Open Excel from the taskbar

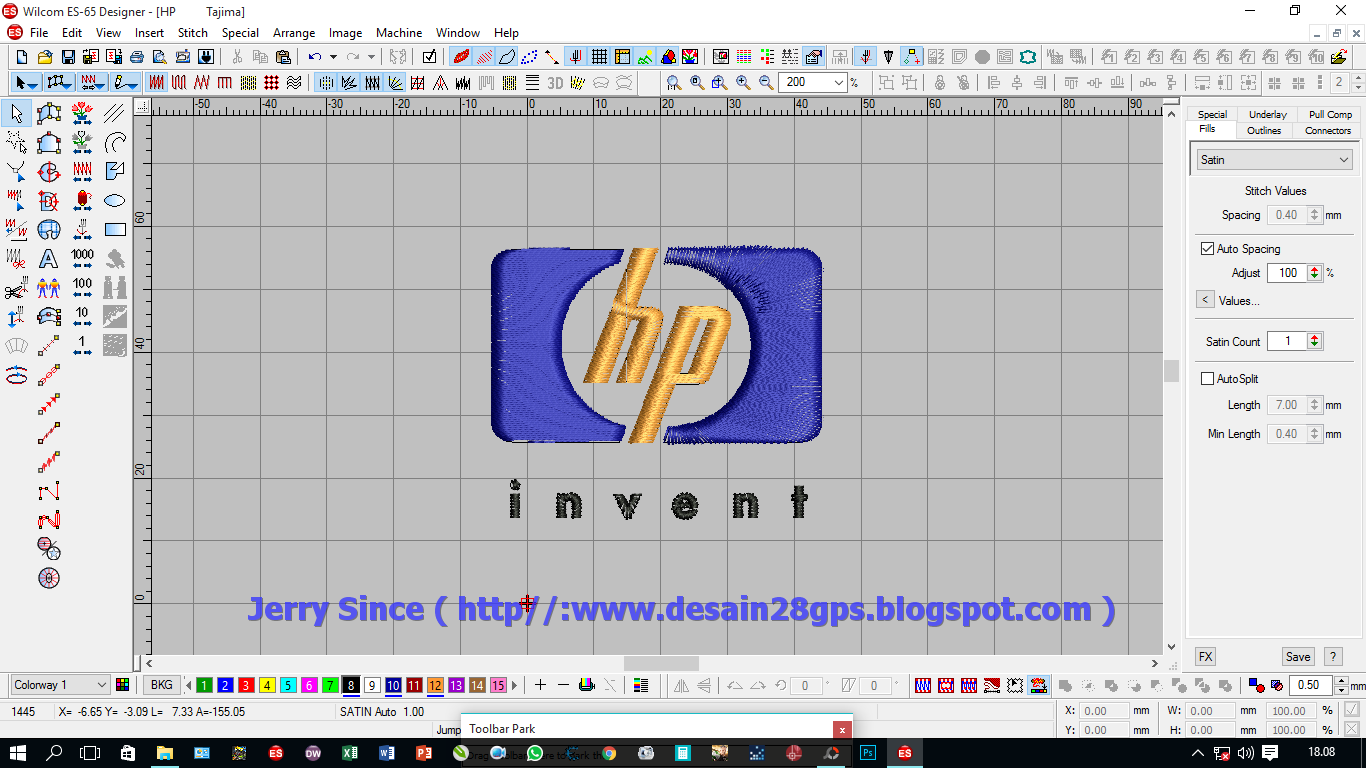(349, 753)
